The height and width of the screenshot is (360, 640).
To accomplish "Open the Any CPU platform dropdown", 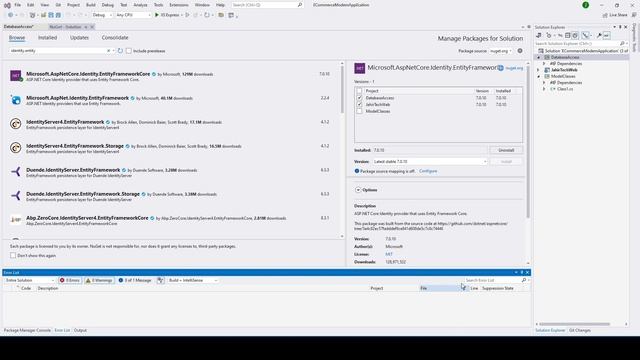I will (x=133, y=15).
